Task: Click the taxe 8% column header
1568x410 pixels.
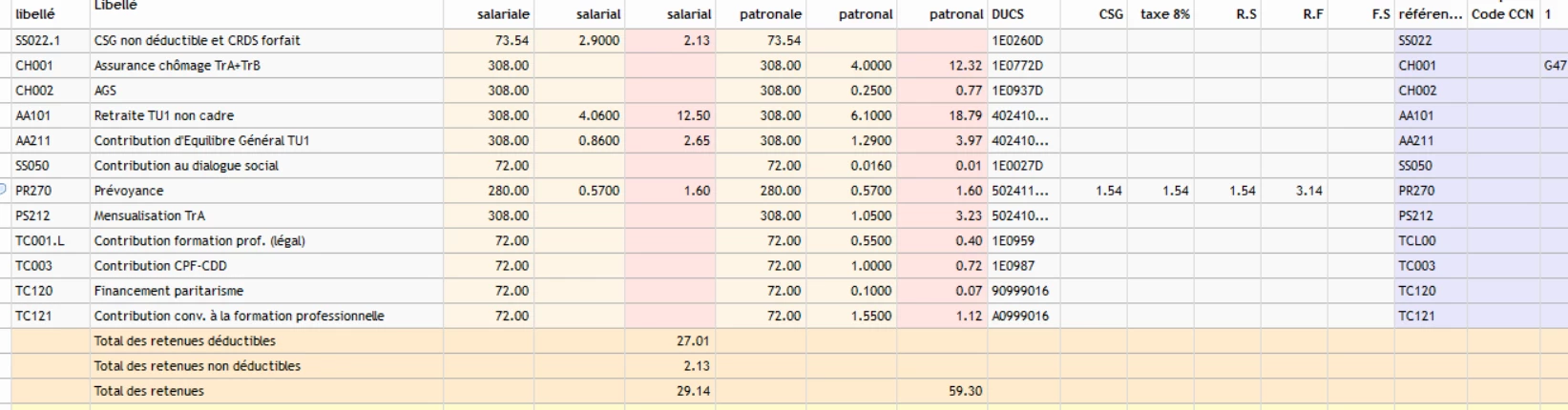Action: point(1165,14)
